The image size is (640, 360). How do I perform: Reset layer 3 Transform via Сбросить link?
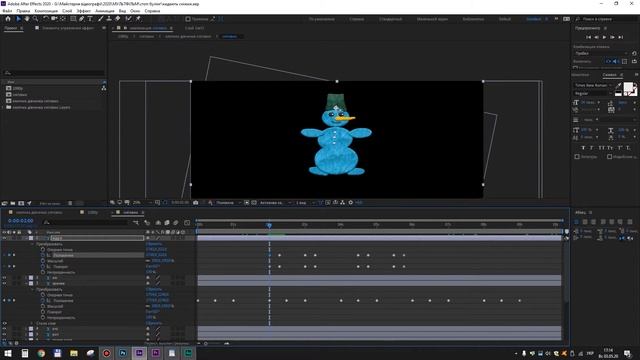(154, 289)
